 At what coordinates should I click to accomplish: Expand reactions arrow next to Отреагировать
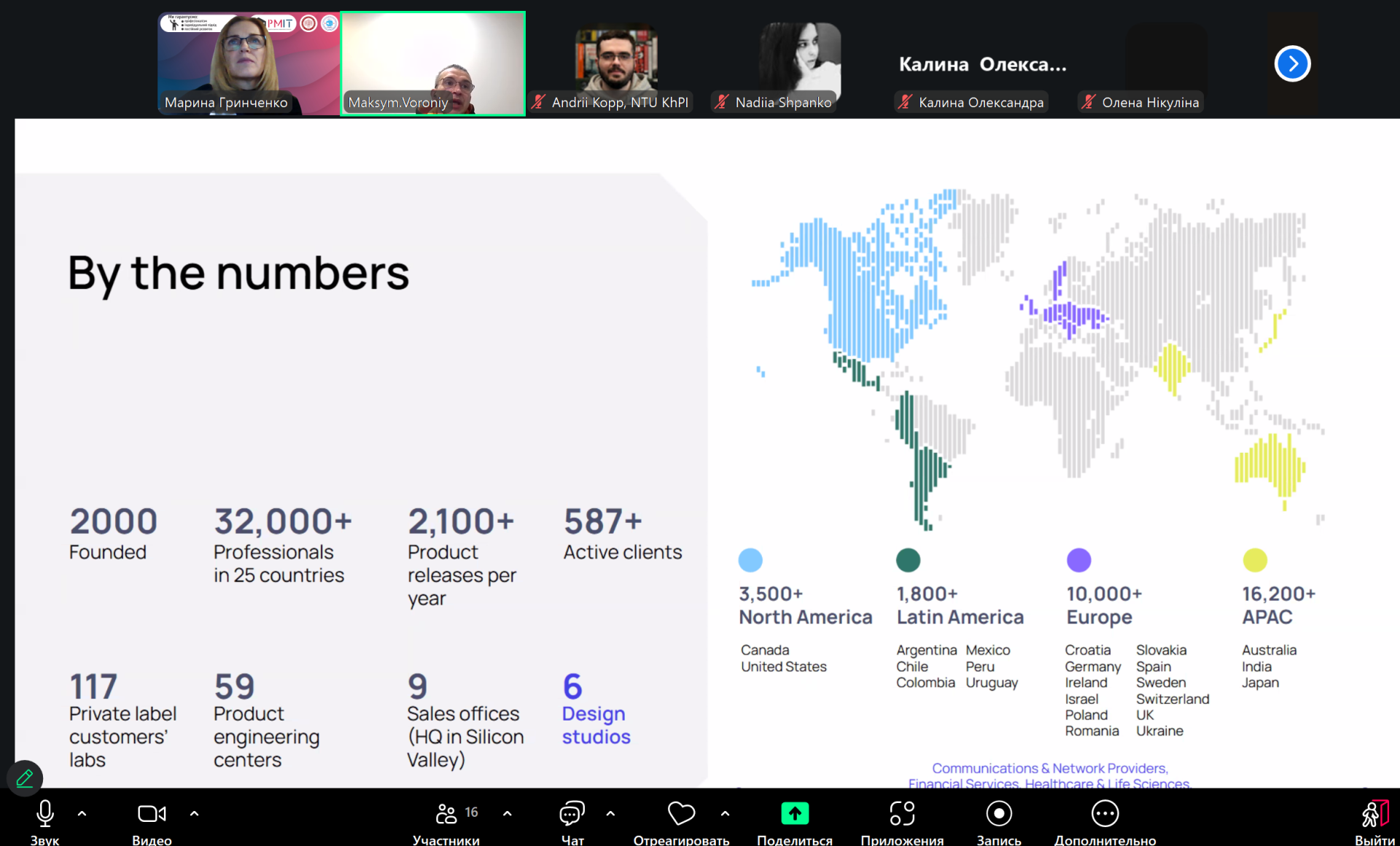click(x=725, y=813)
